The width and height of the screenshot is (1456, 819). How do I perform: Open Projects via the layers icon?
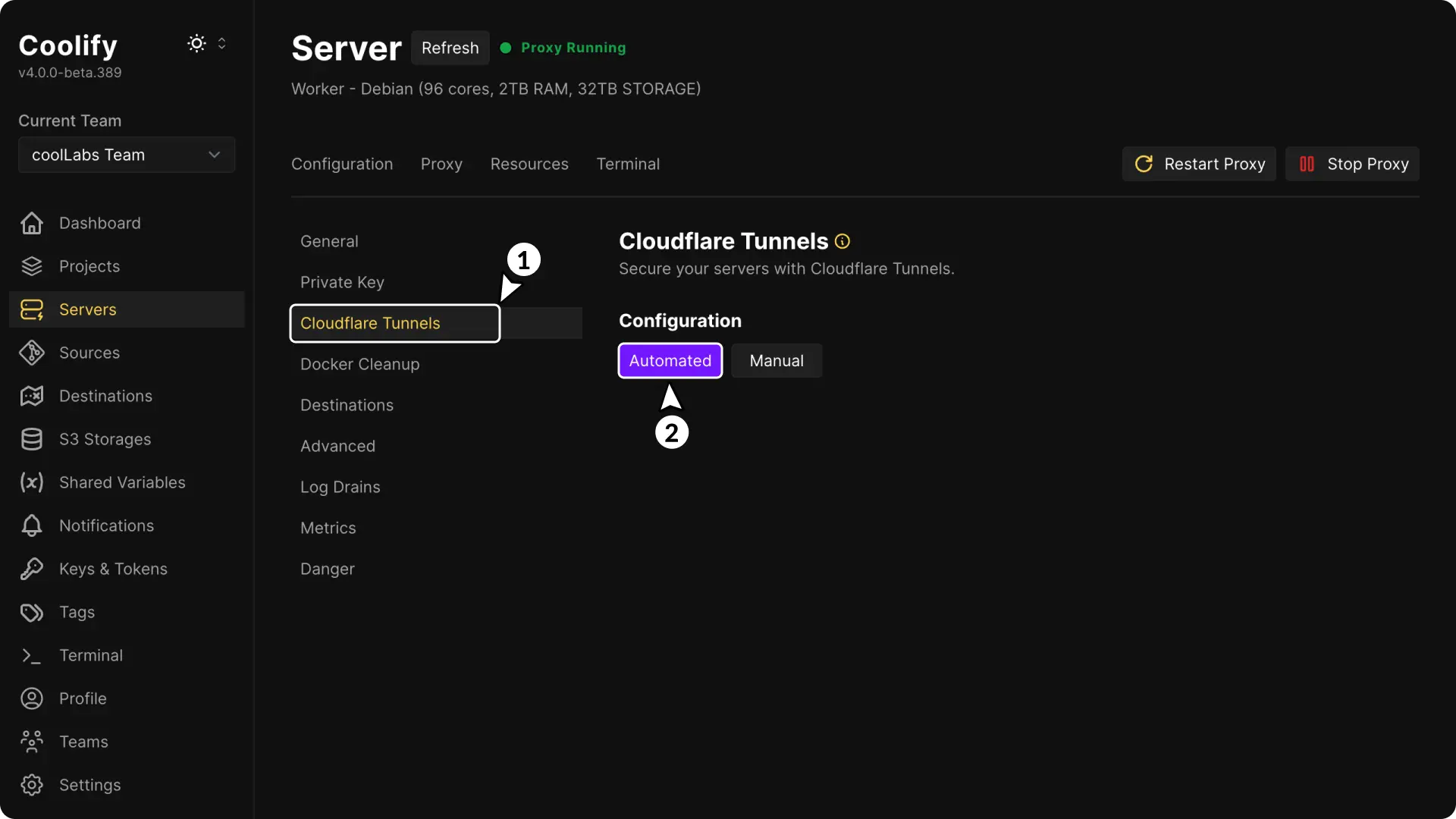pyautogui.click(x=32, y=266)
